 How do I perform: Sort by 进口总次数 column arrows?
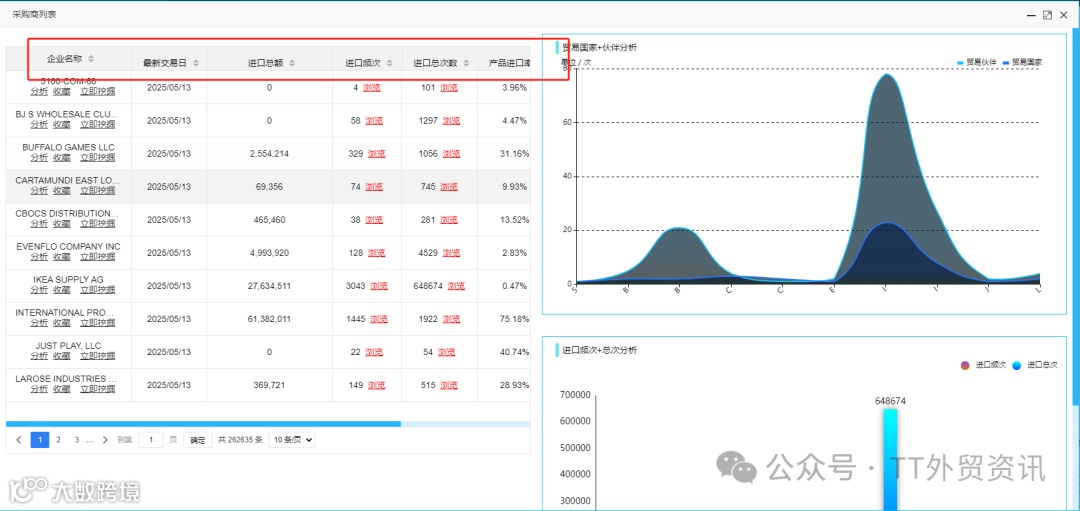[466, 63]
